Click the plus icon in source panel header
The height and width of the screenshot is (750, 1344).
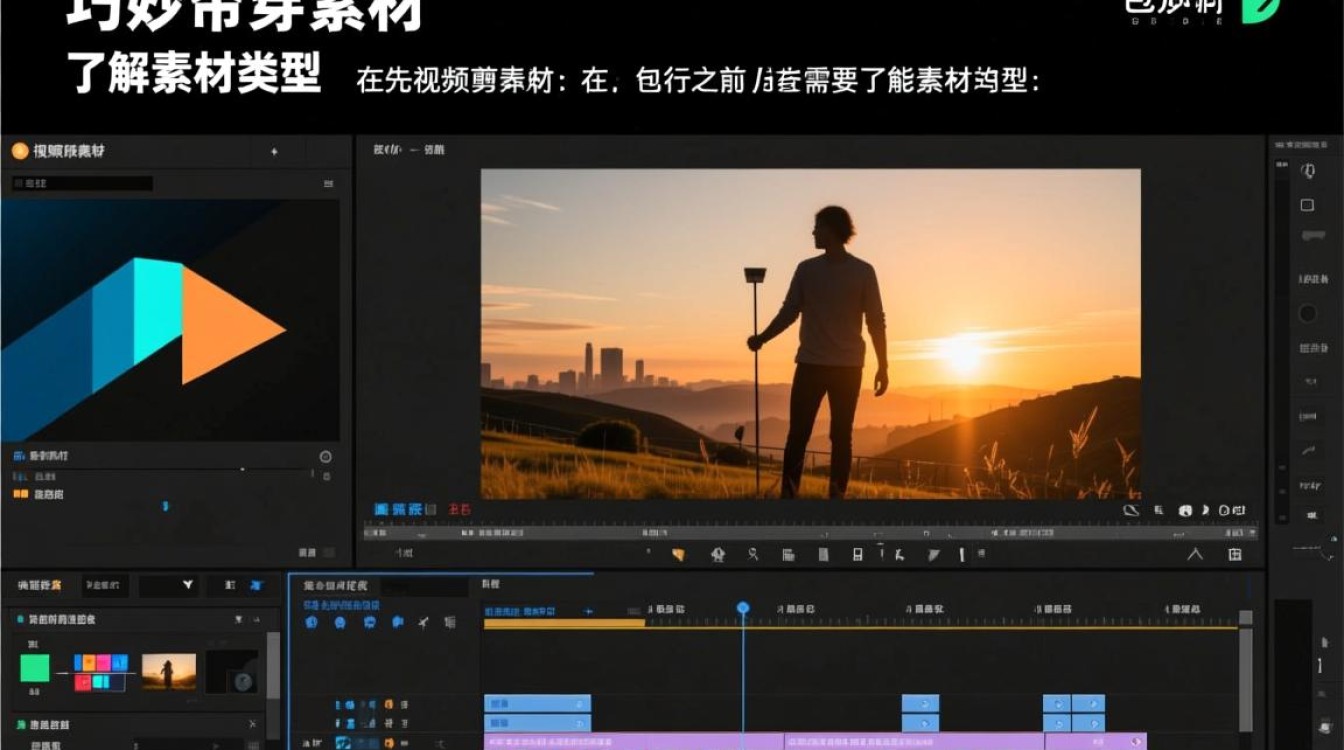point(274,152)
